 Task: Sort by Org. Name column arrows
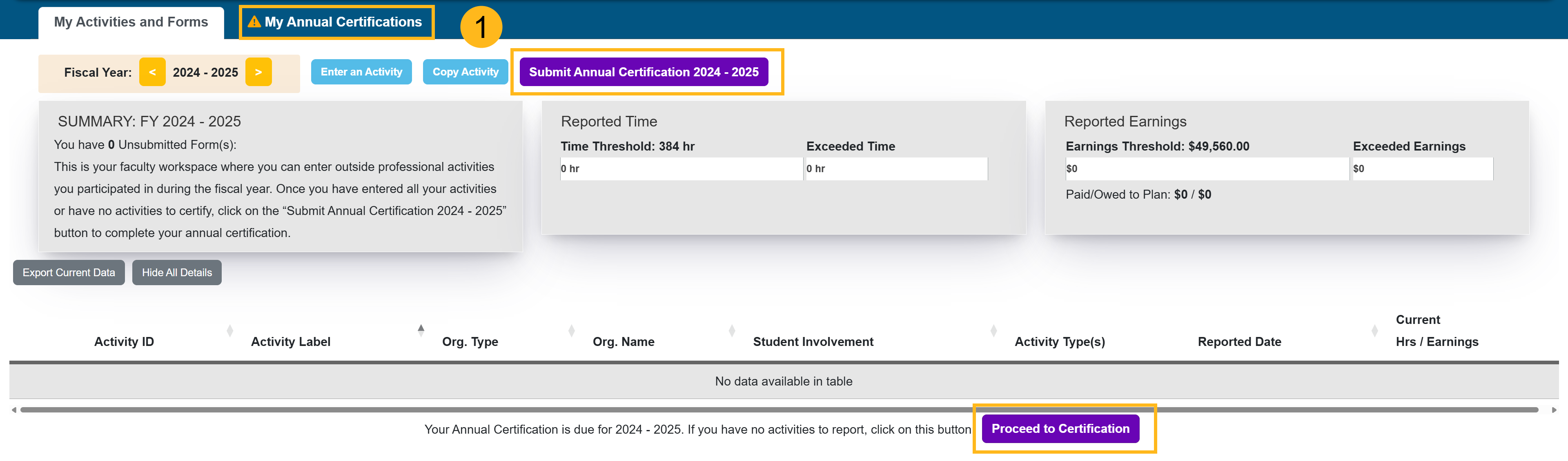click(x=732, y=331)
